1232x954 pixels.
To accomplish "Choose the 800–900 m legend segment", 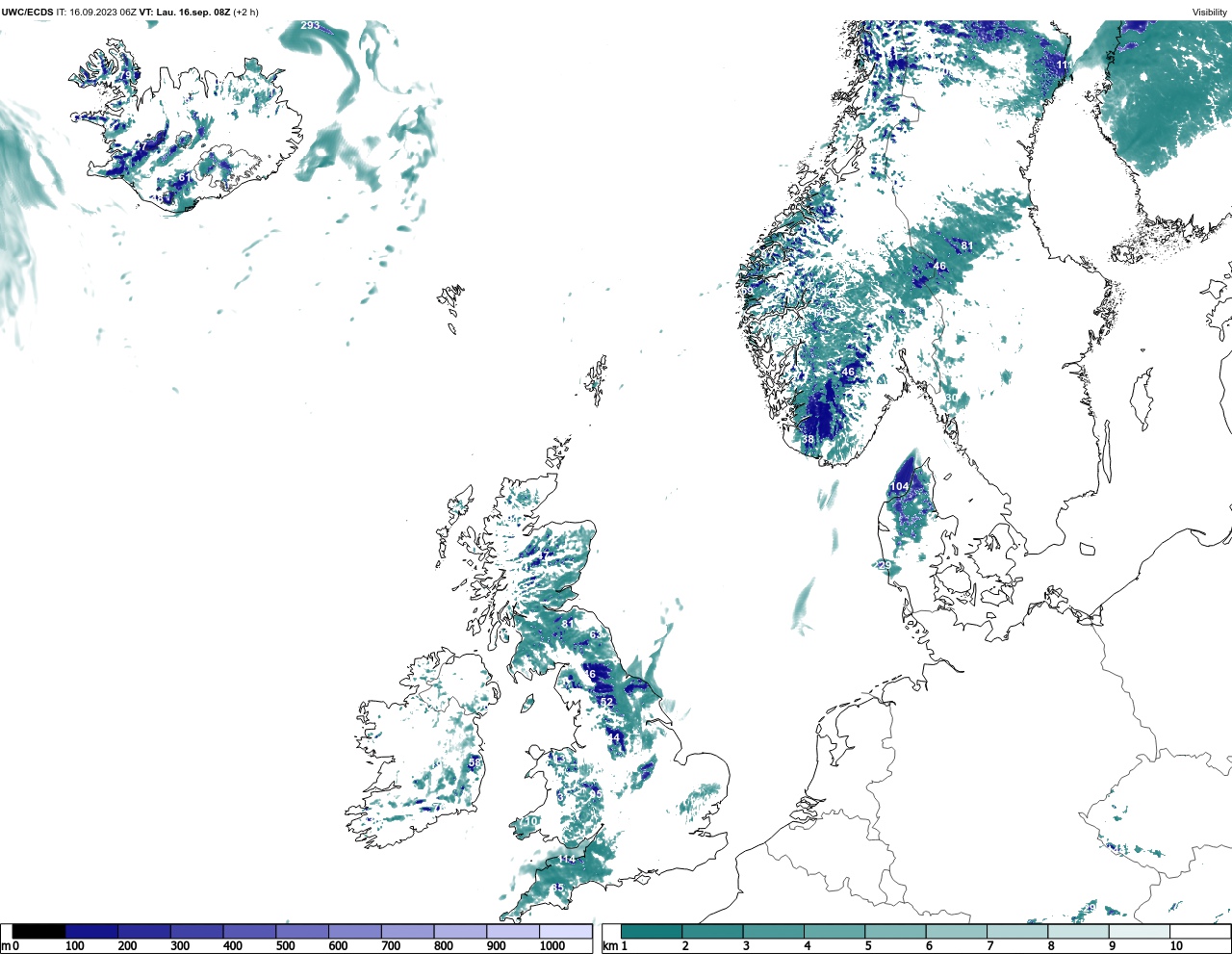I will click(x=460, y=931).
